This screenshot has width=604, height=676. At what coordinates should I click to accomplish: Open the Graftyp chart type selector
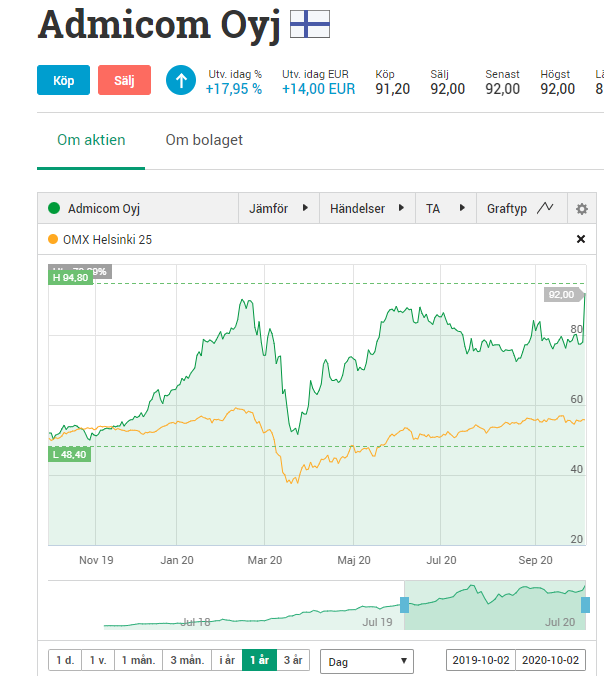522,208
